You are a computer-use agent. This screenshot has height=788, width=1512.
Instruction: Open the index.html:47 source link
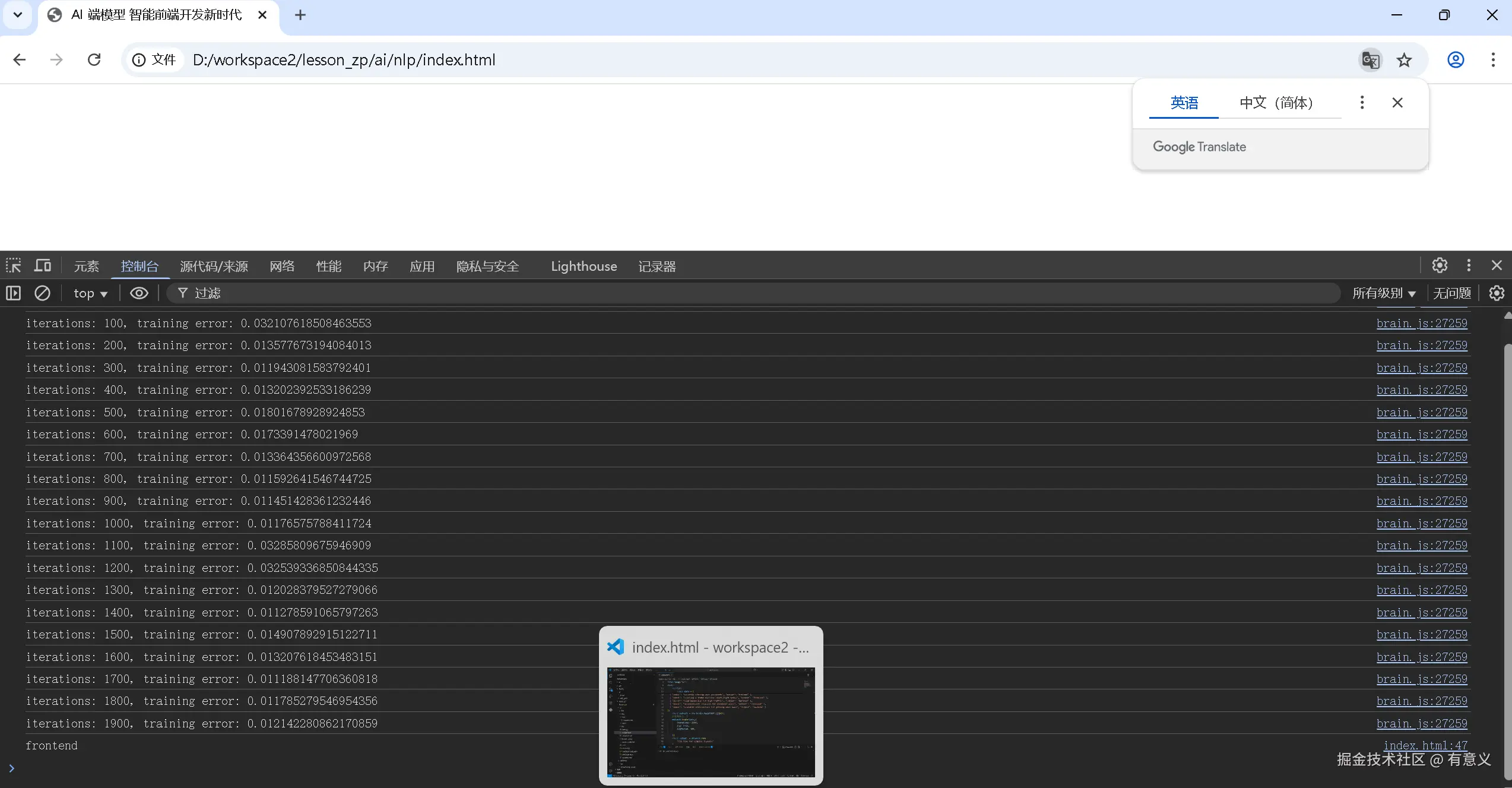(1425, 745)
